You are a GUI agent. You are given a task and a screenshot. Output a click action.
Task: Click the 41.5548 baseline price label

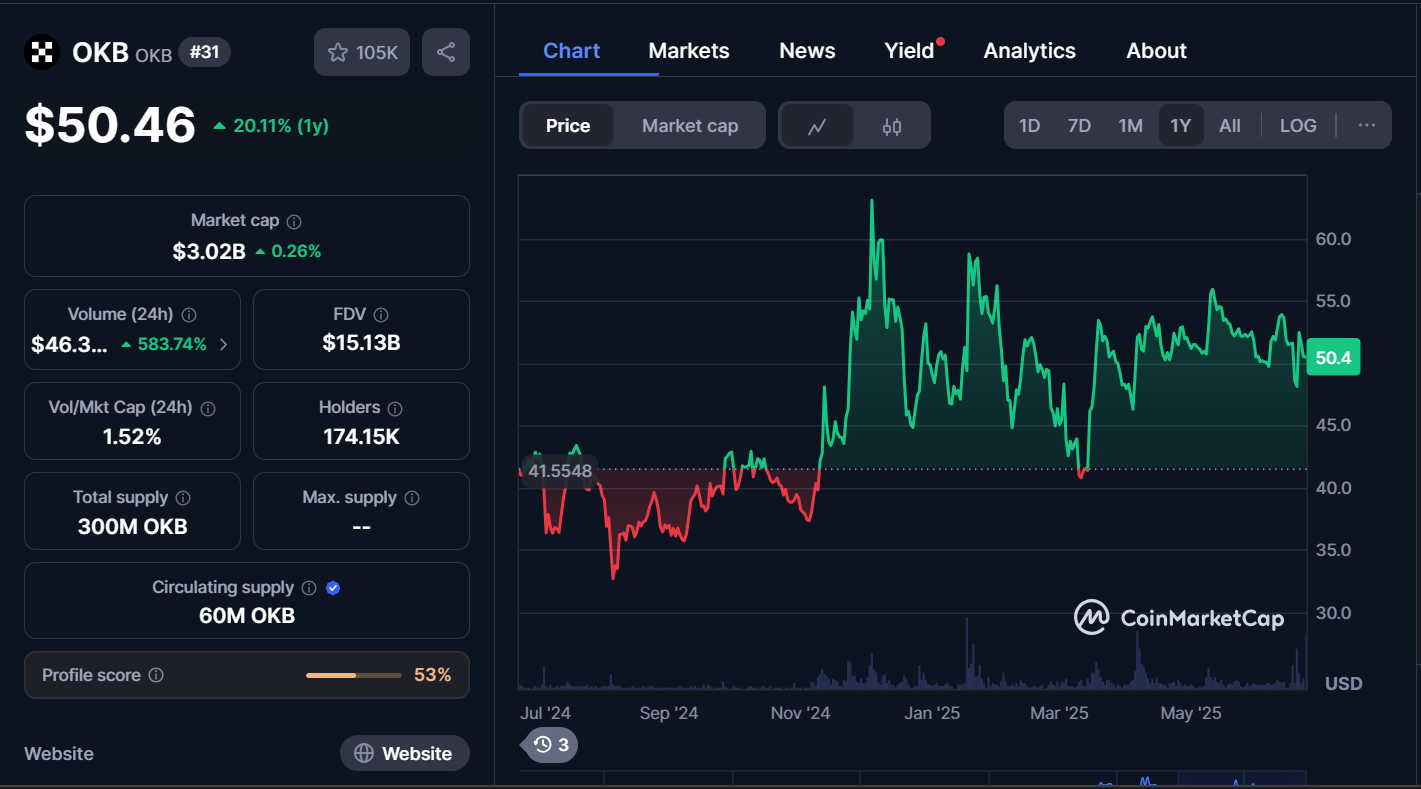[560, 471]
